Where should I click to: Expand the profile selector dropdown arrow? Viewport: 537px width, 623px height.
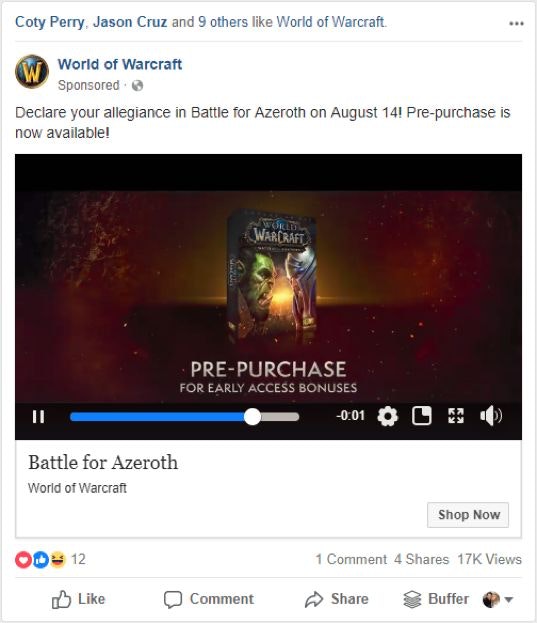pos(509,599)
